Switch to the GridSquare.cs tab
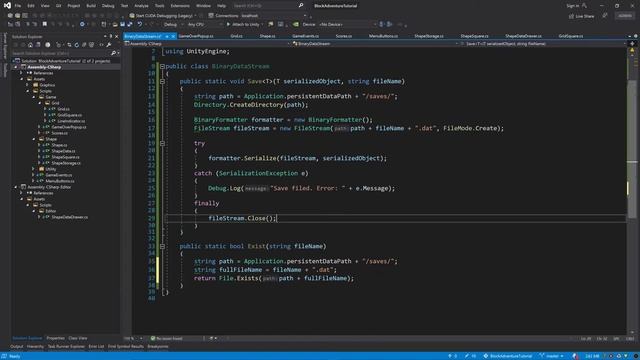 571,36
